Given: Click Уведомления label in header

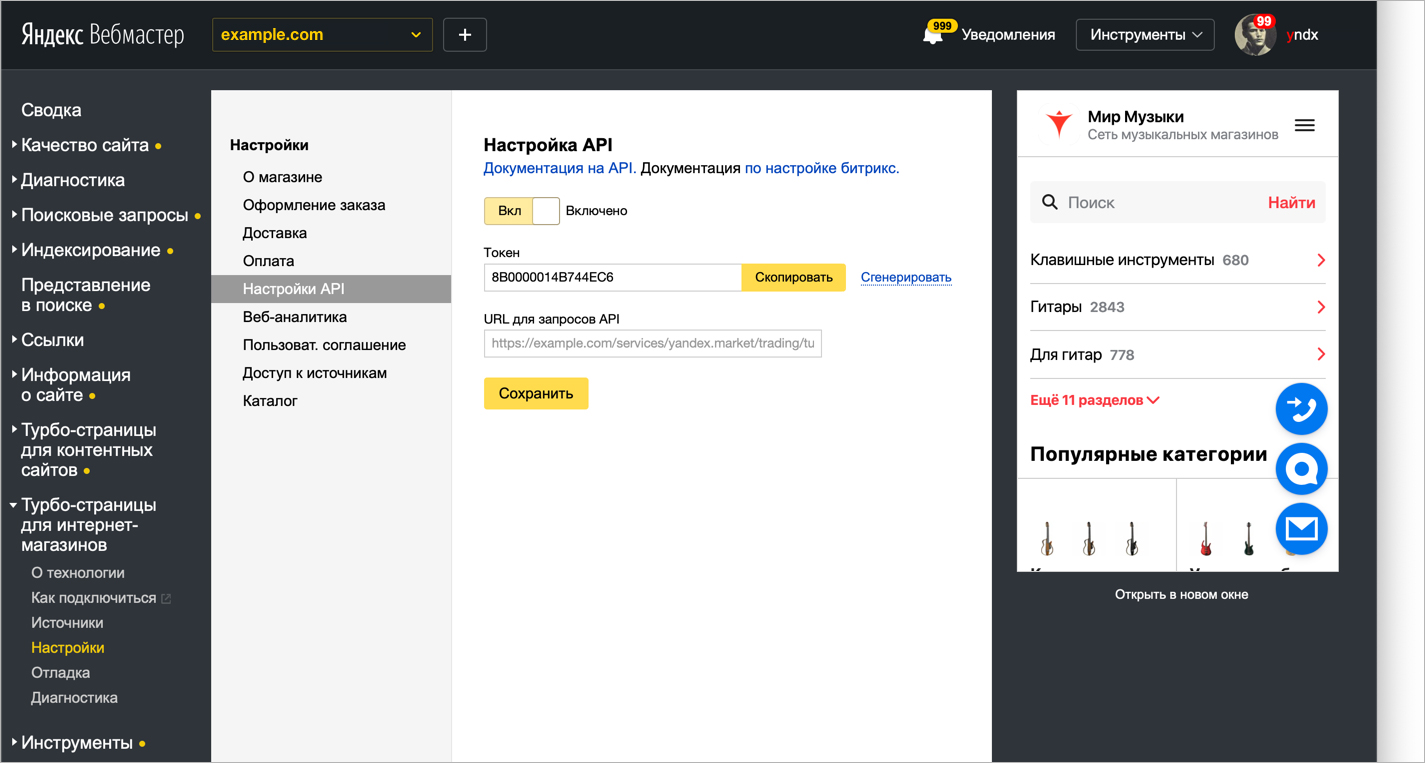Looking at the screenshot, I should coord(1008,35).
